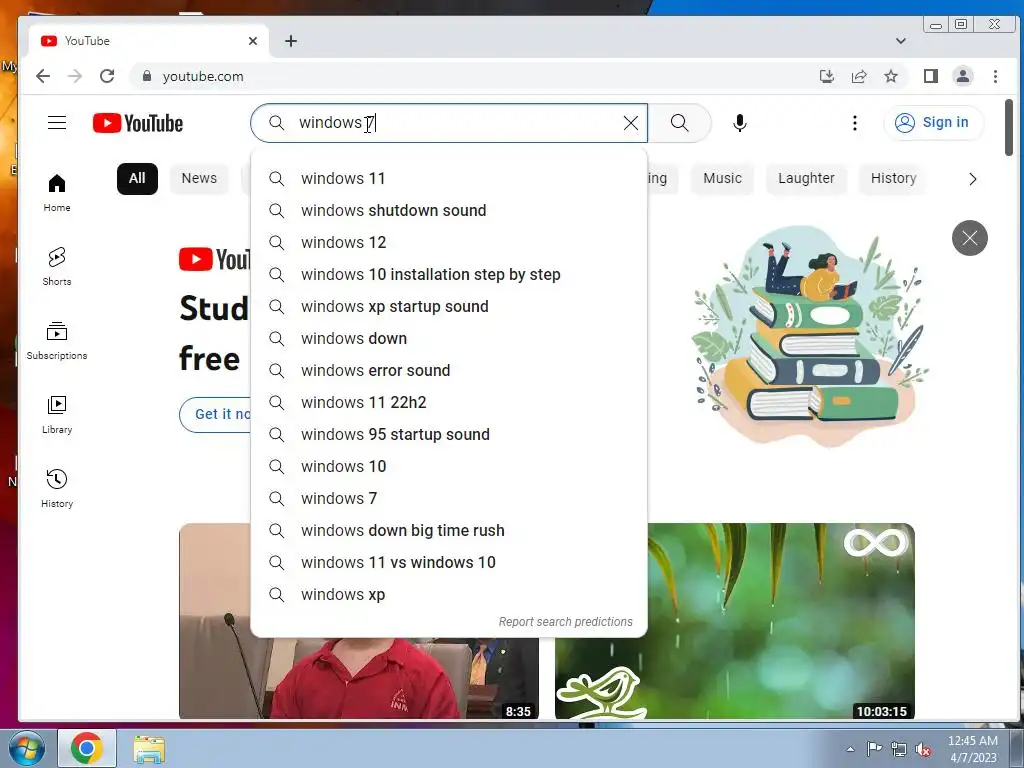Viewport: 1024px width, 768px height.
Task: Expand the tab search chevron
Action: click(x=901, y=41)
